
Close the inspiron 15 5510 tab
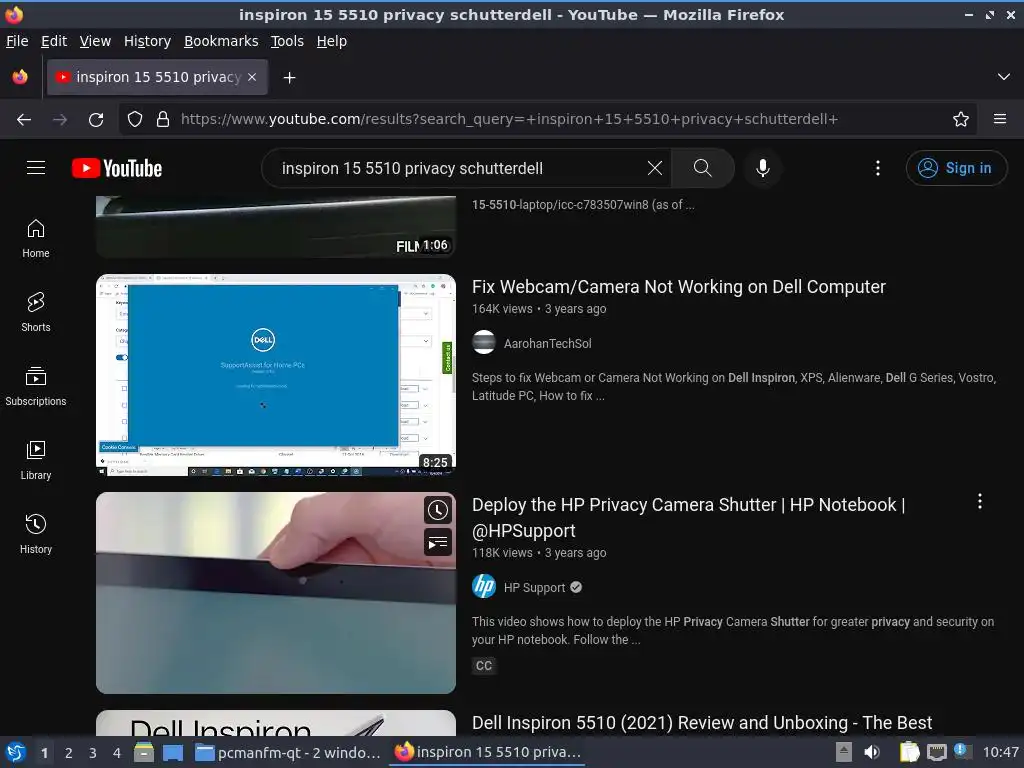click(x=252, y=77)
